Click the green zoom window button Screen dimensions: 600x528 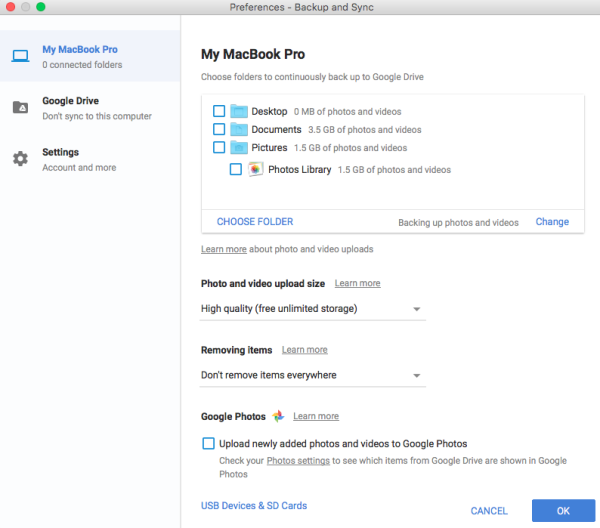click(x=41, y=7)
